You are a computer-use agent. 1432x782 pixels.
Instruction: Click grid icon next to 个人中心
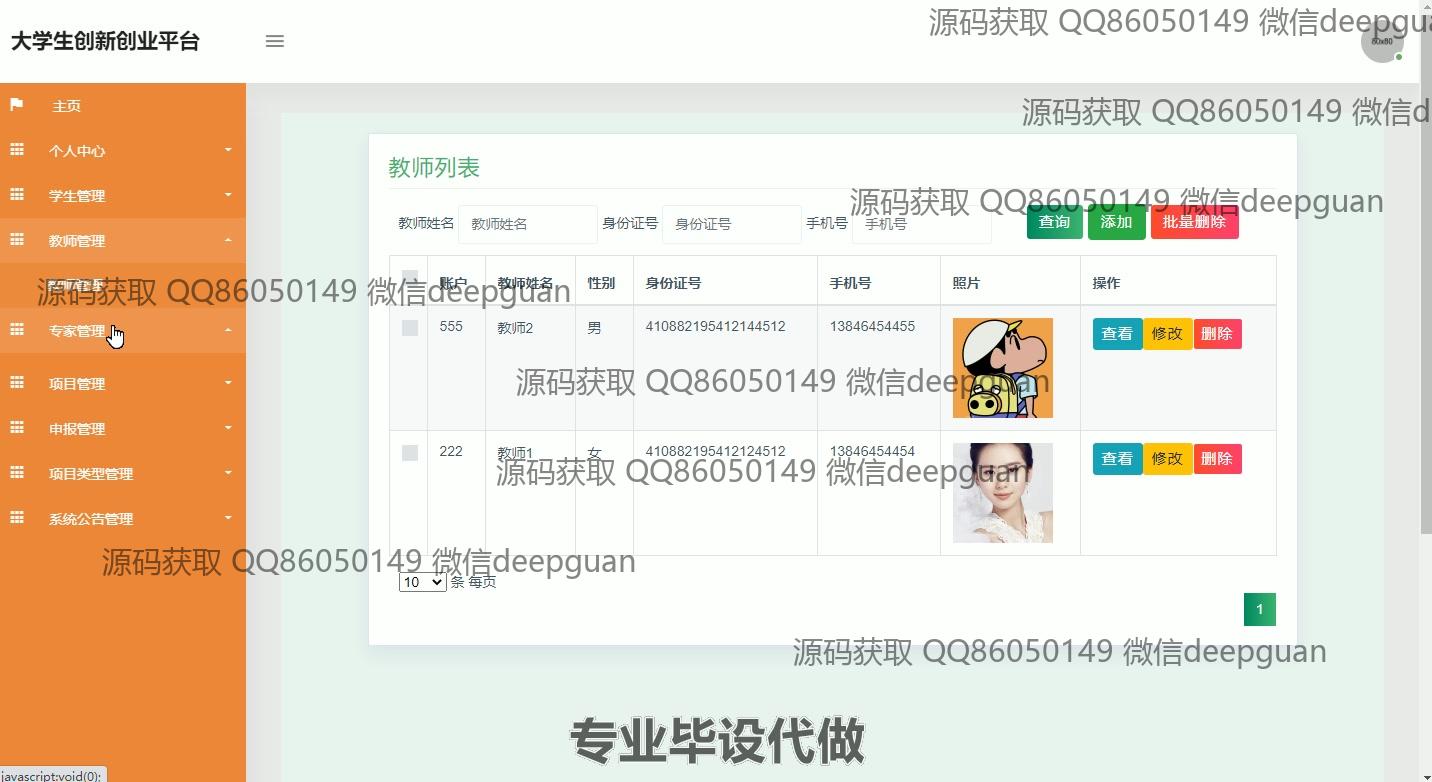pos(17,150)
